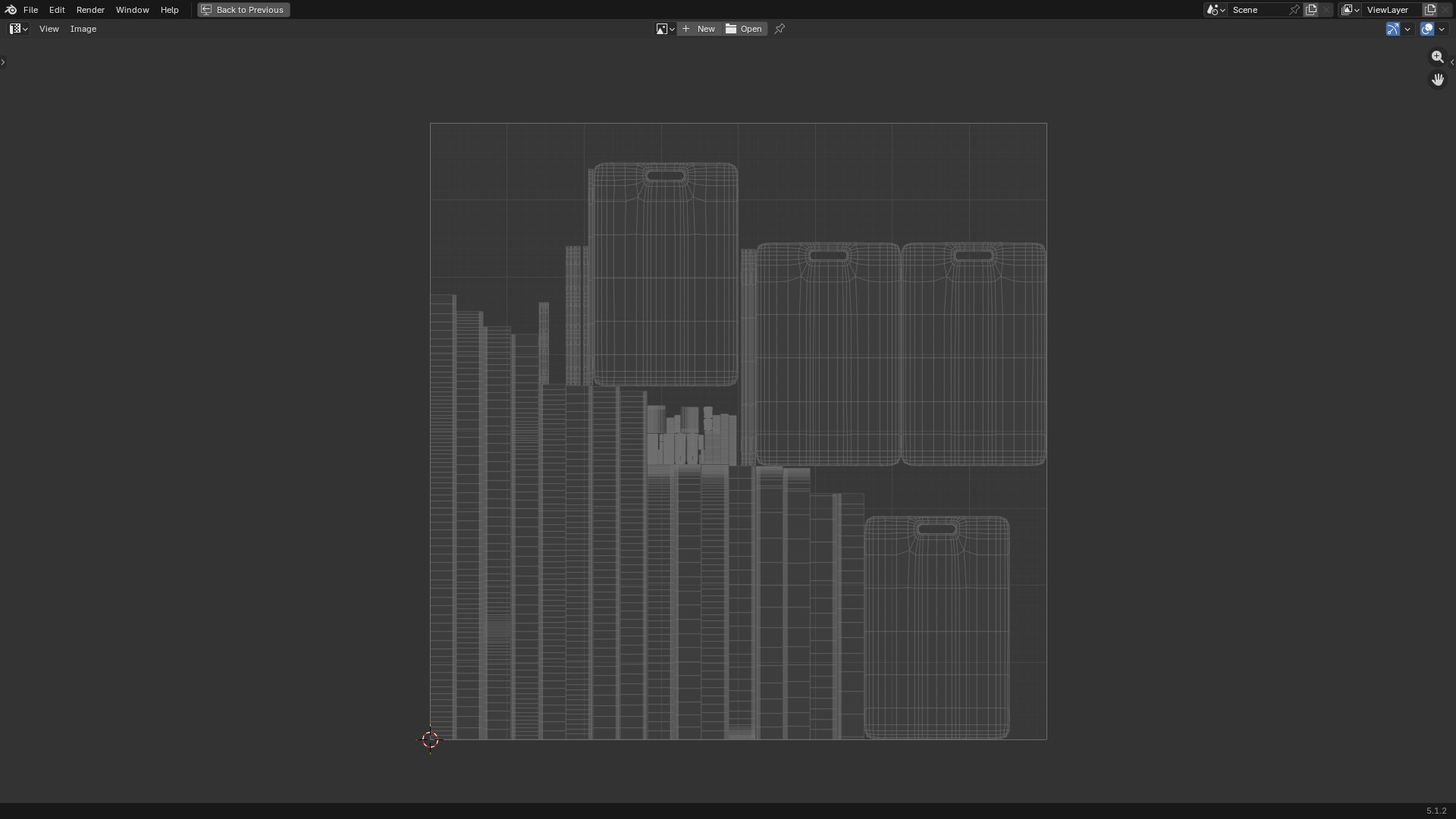Open the Image menu in editor header

point(83,29)
